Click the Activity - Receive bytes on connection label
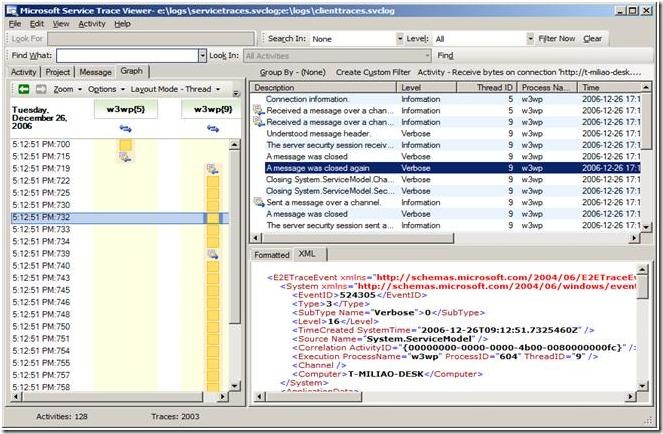Image resolution: width=663 pixels, height=434 pixels. point(529,72)
